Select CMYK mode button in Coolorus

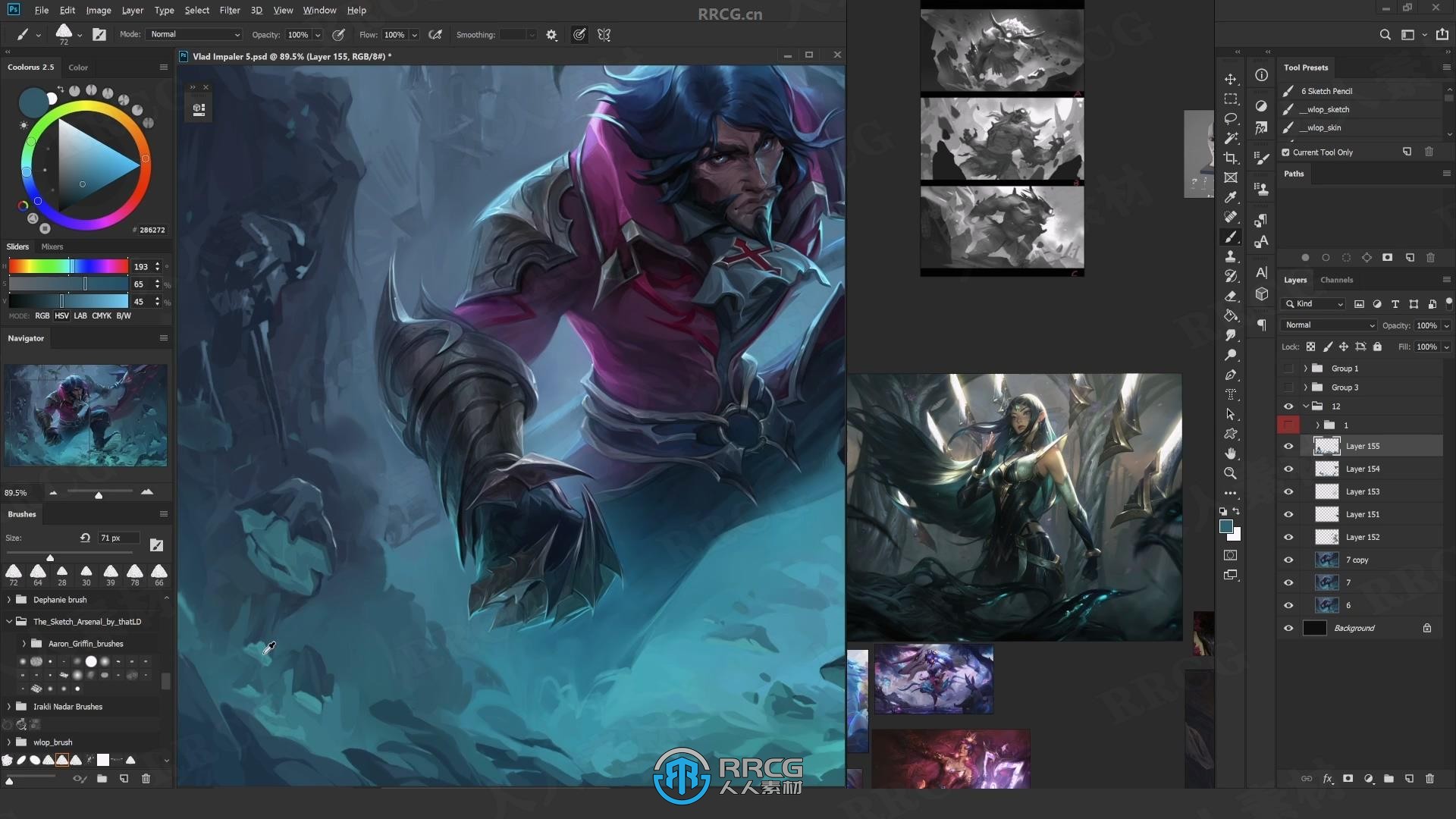tap(102, 316)
